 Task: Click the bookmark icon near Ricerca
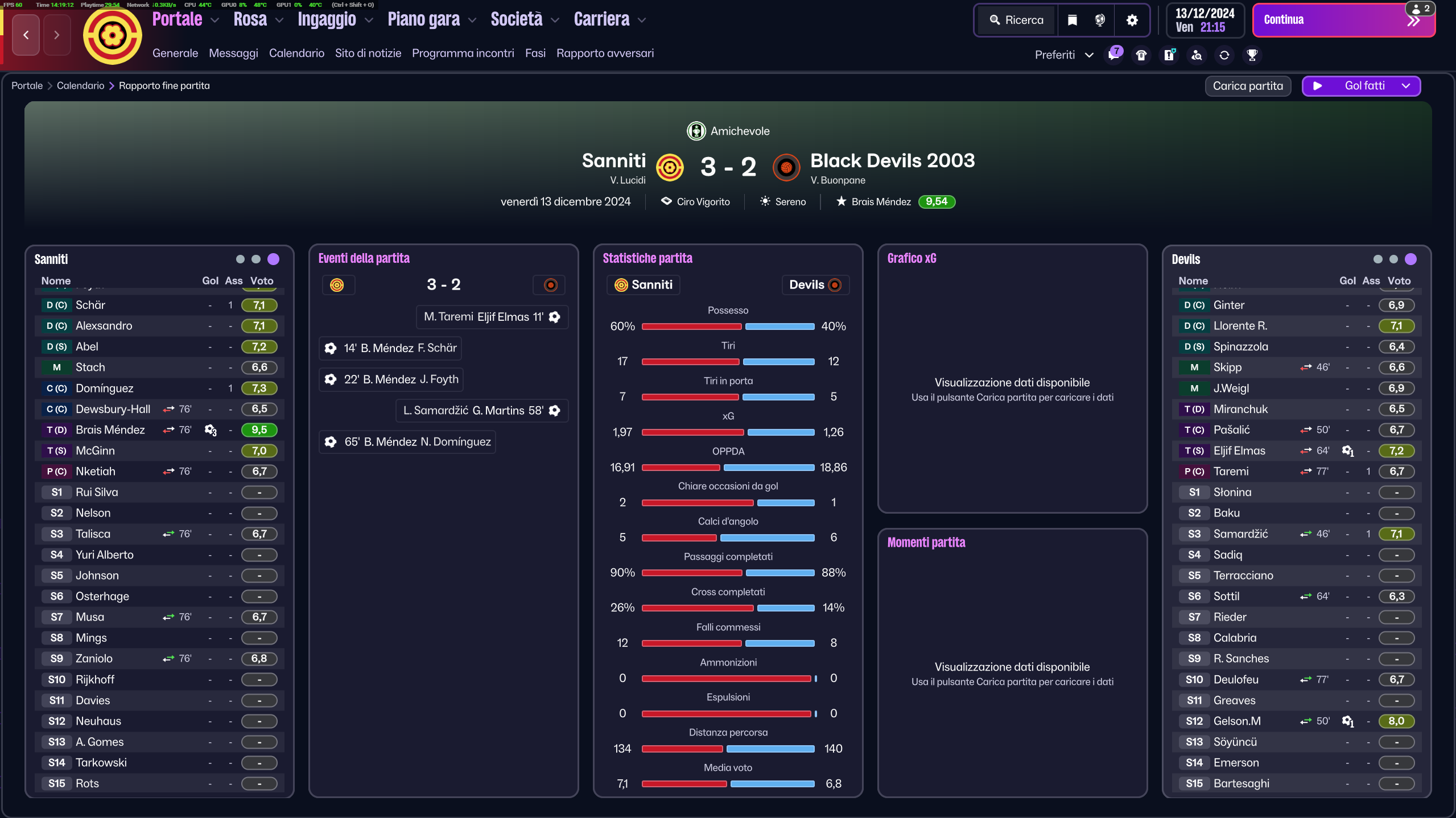point(1072,20)
